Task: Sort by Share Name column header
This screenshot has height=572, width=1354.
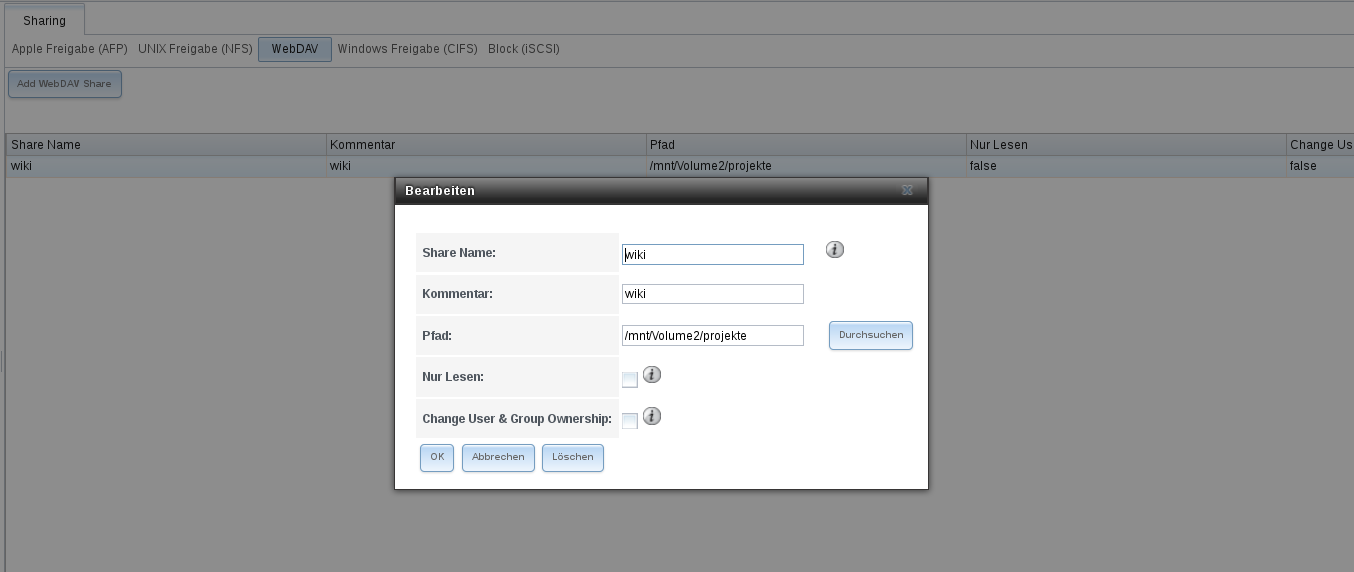Action: pyautogui.click(x=166, y=145)
